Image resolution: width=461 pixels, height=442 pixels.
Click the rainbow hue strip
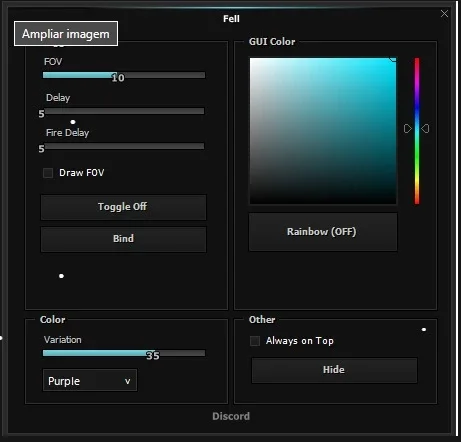(417, 131)
